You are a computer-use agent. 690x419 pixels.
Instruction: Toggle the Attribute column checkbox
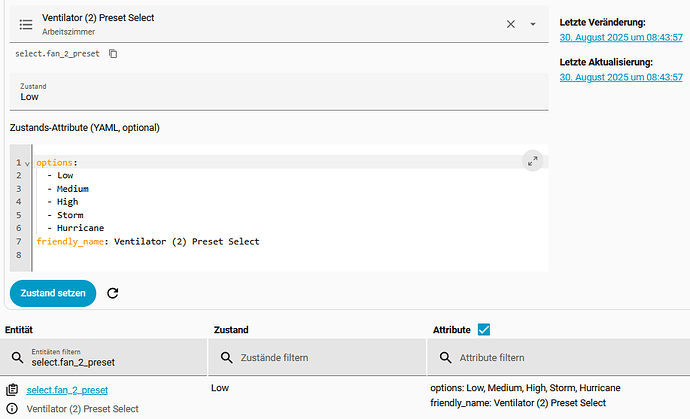click(x=484, y=329)
